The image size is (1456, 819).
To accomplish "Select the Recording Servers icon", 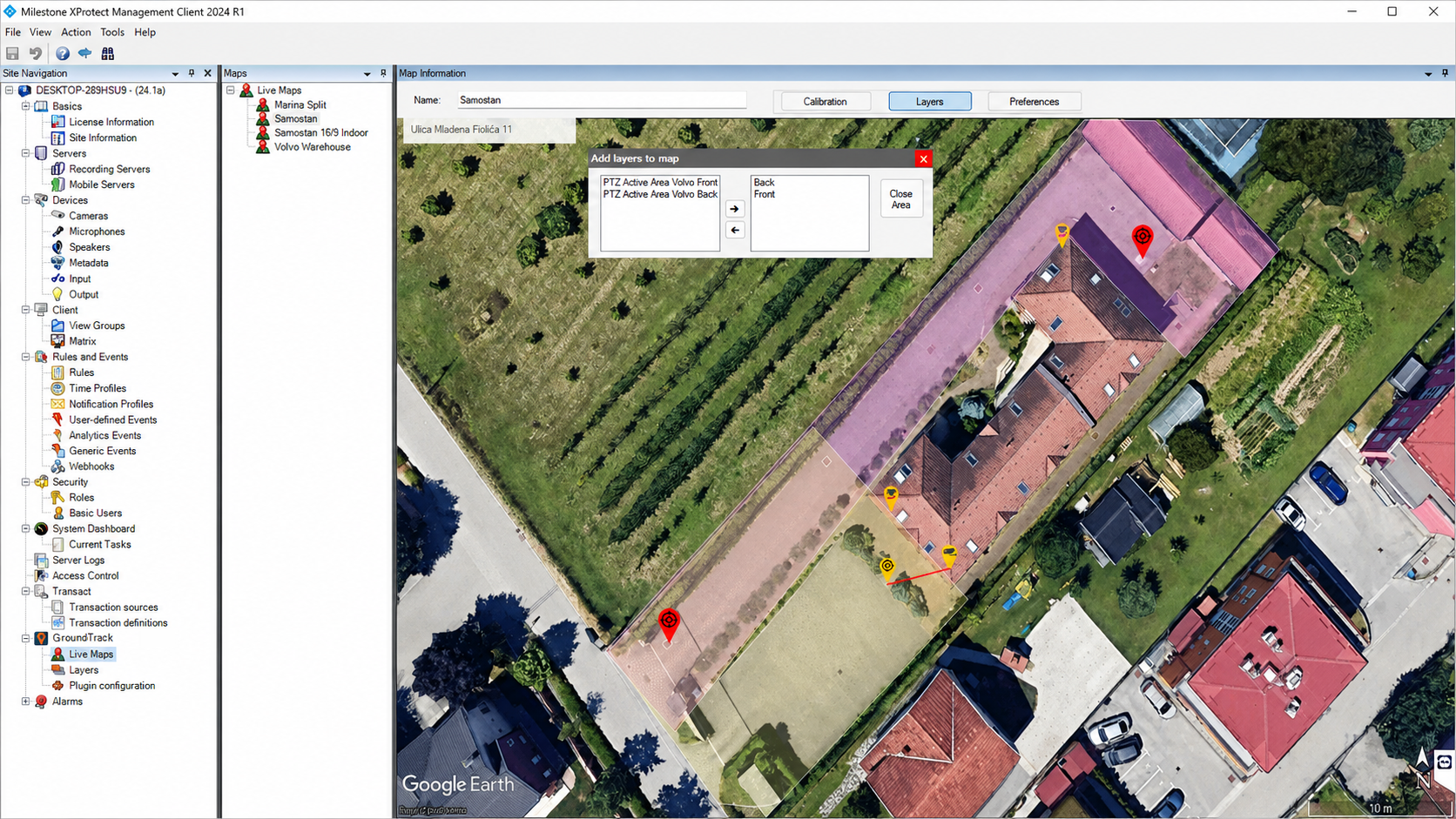I will click(57, 169).
